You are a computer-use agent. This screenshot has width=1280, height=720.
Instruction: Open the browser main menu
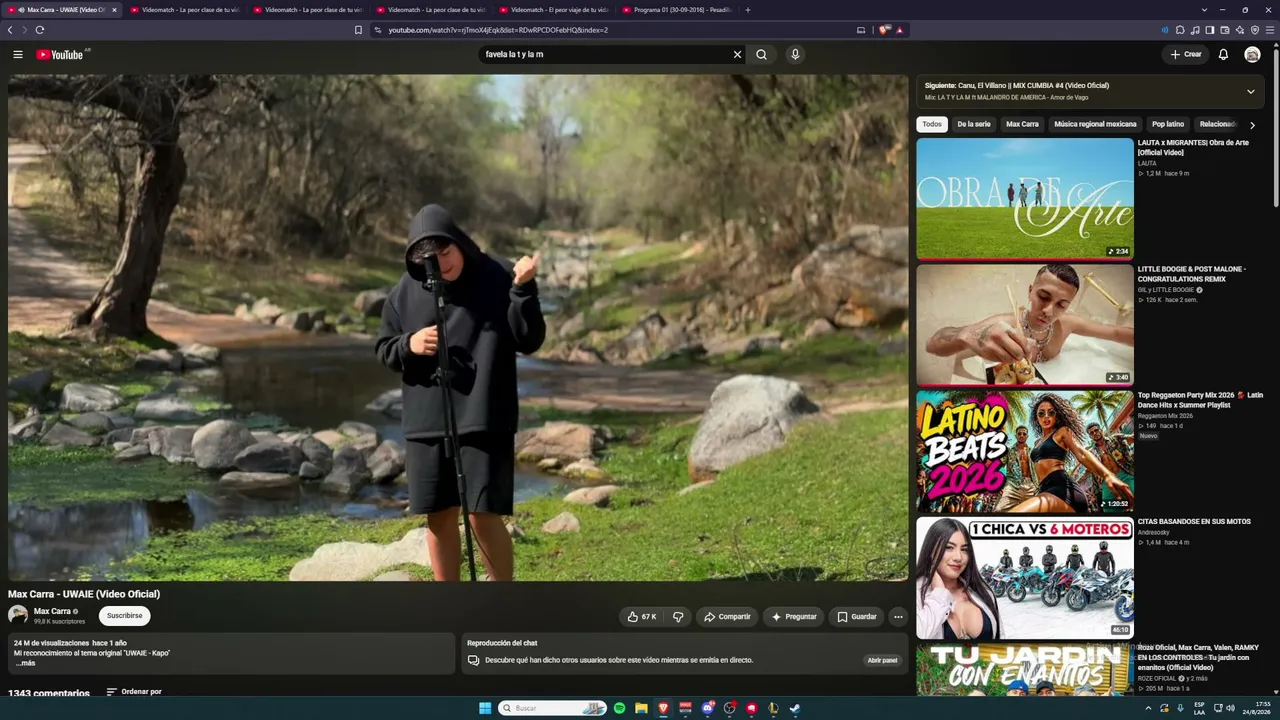(x=1270, y=30)
